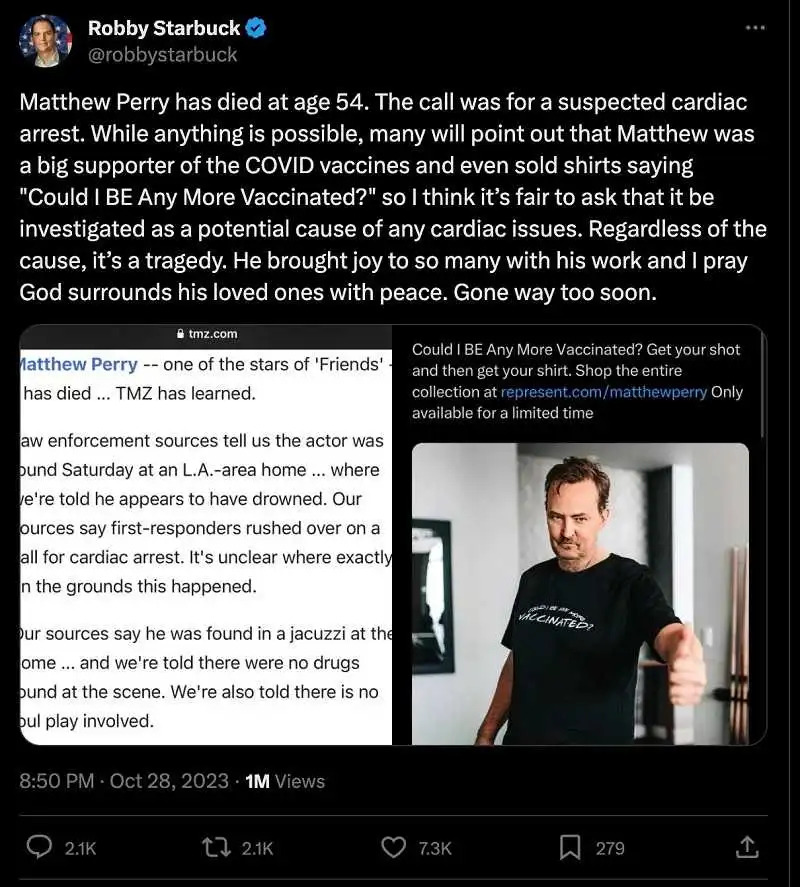This screenshot has height=887, width=800.
Task: Like the post with heart icon
Action: pyautogui.click(x=394, y=847)
